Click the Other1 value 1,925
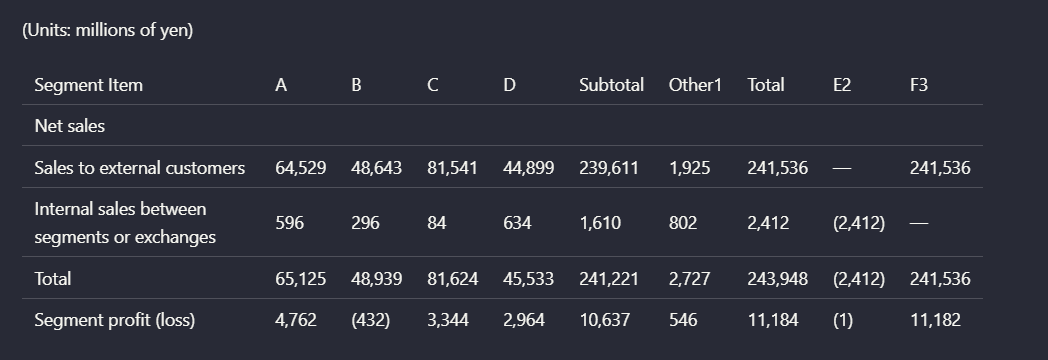 (x=690, y=168)
